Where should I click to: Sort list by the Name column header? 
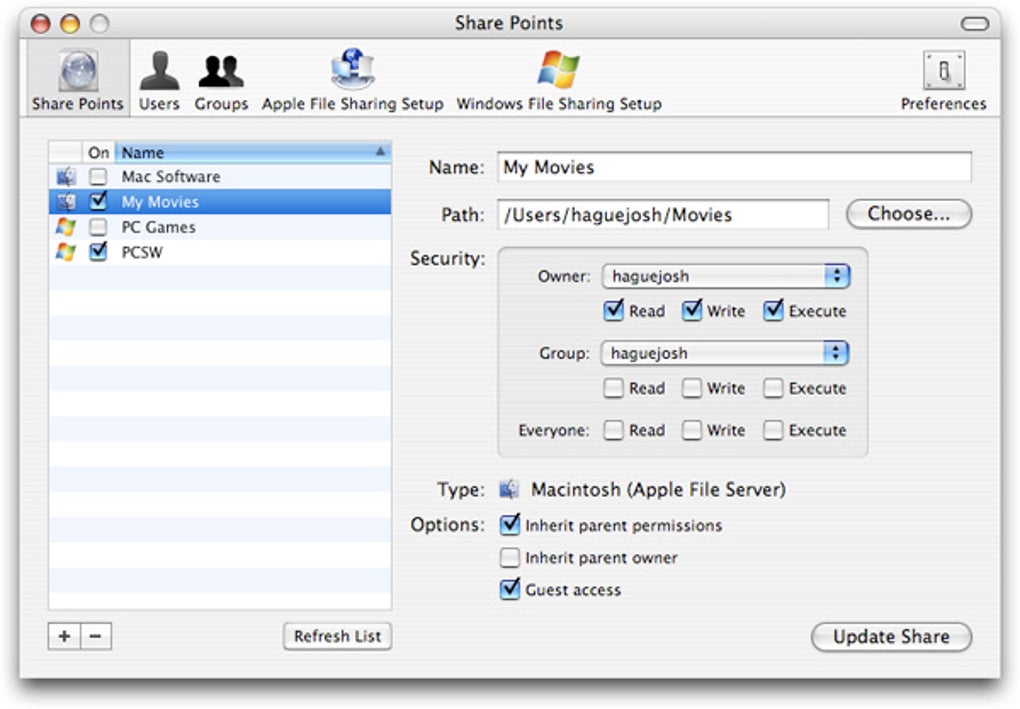(252, 153)
